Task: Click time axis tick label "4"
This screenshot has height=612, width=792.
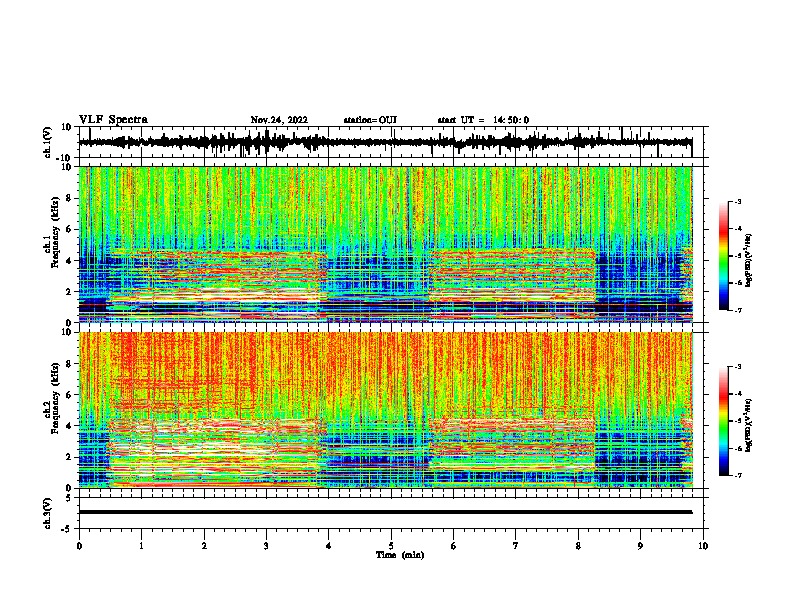Action: (x=329, y=546)
